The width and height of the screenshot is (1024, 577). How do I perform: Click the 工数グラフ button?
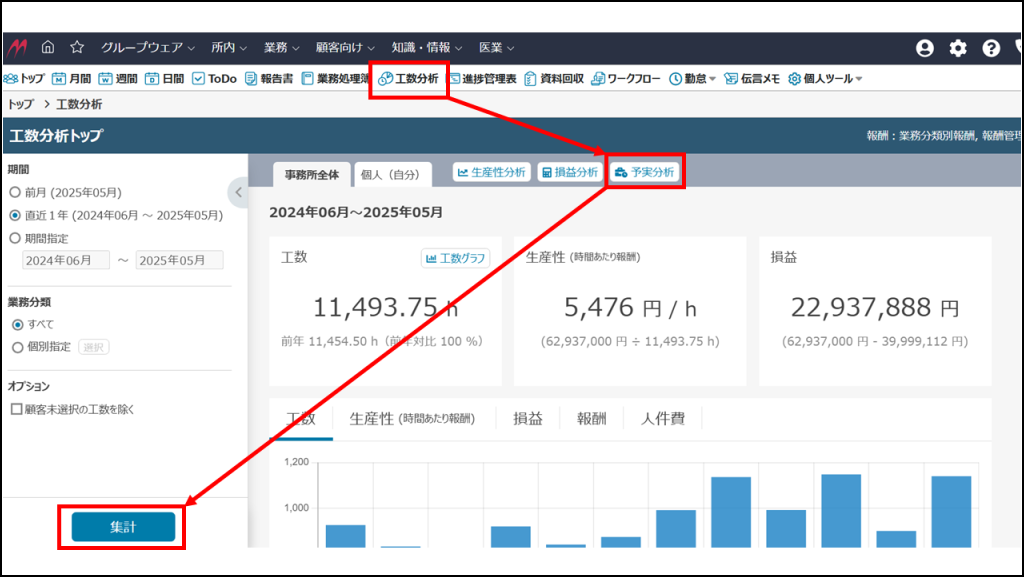(455, 258)
